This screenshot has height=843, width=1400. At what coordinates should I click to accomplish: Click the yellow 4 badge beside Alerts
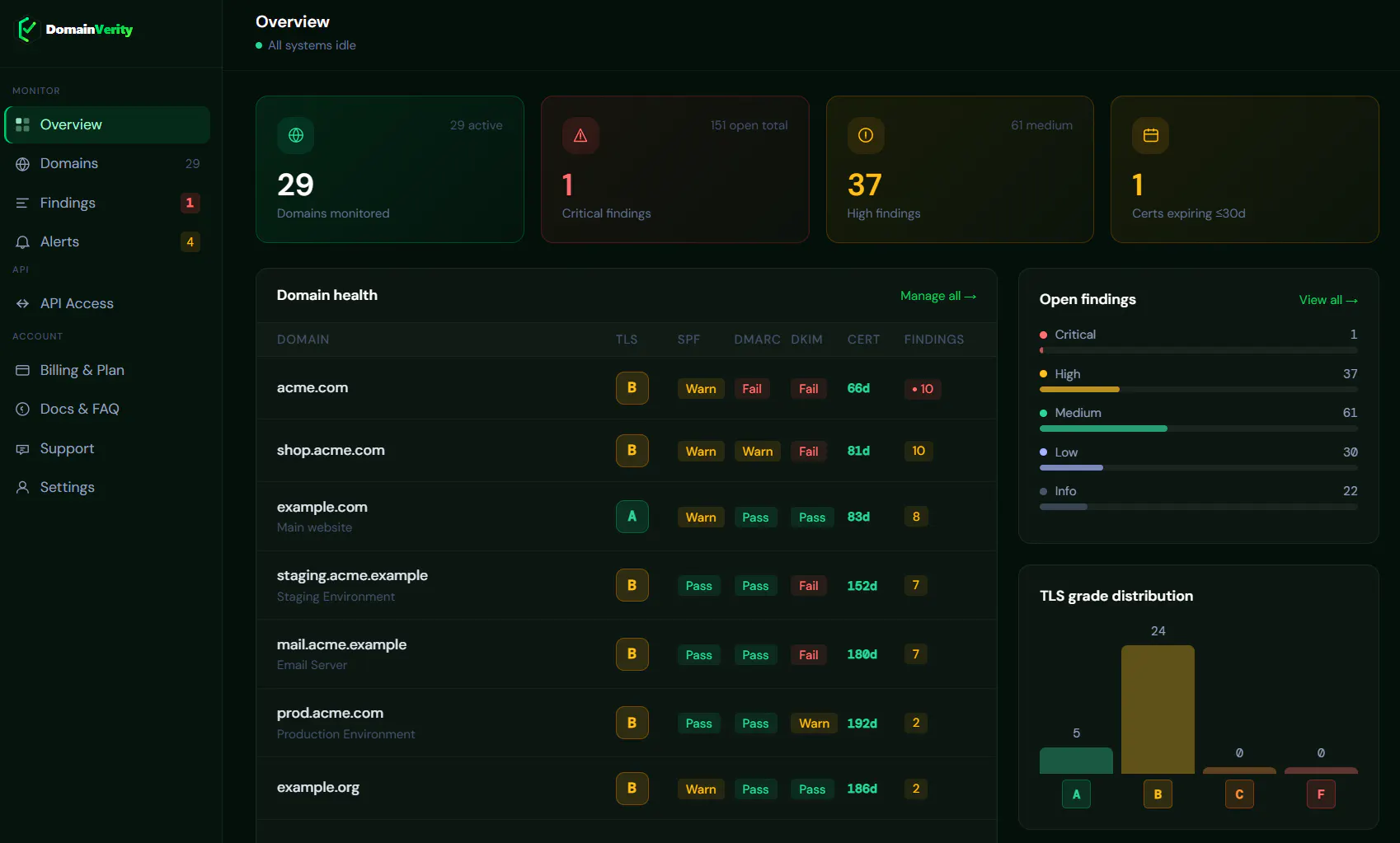pos(190,242)
